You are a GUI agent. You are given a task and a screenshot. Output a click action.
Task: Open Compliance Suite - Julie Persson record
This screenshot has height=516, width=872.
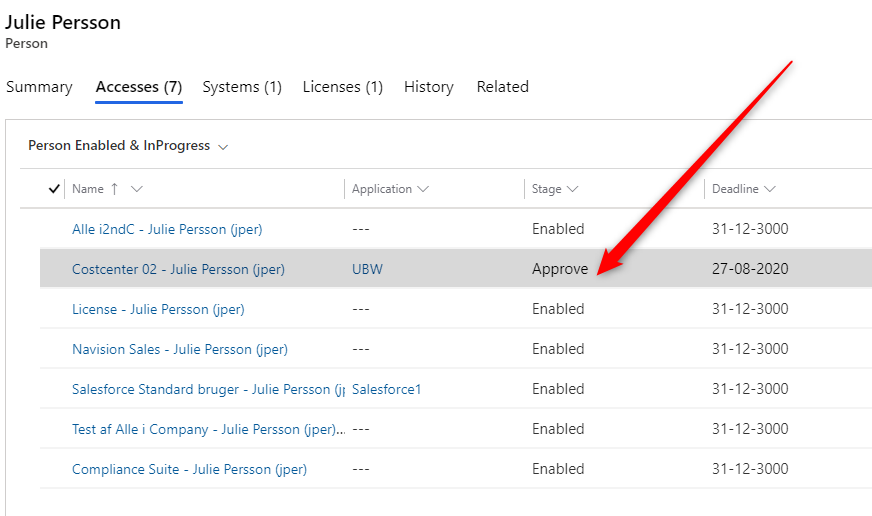pyautogui.click(x=189, y=469)
